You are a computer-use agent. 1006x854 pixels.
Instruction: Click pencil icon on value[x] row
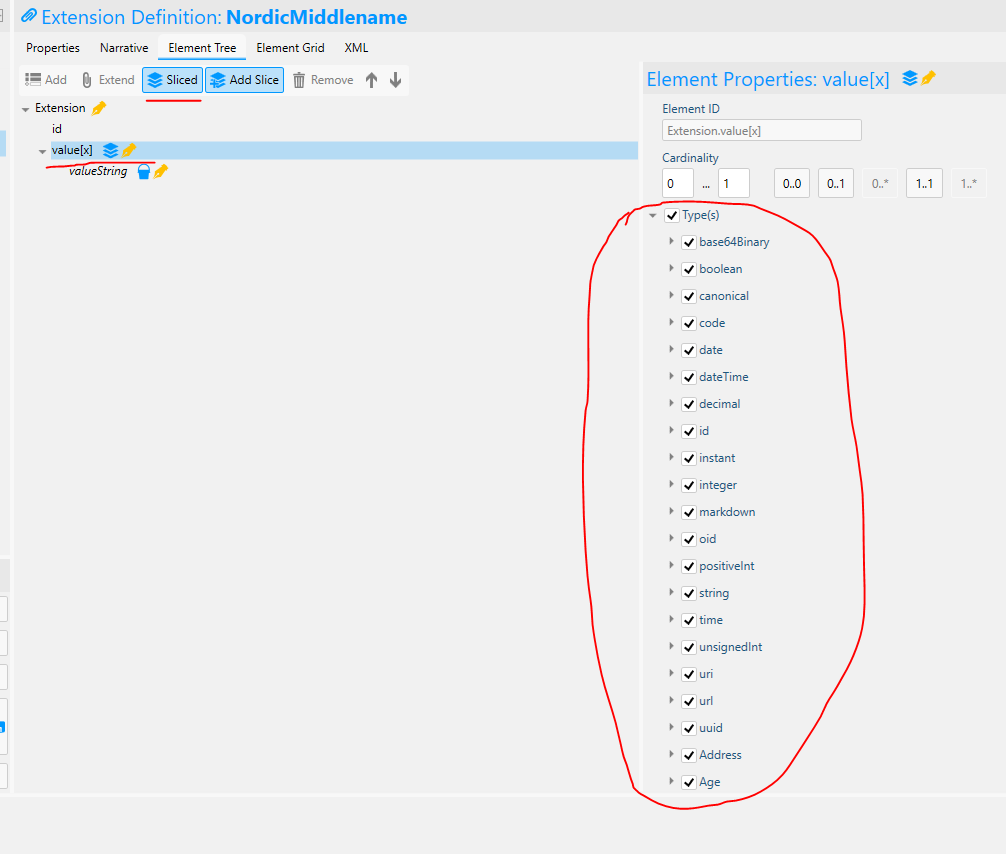pyautogui.click(x=129, y=150)
